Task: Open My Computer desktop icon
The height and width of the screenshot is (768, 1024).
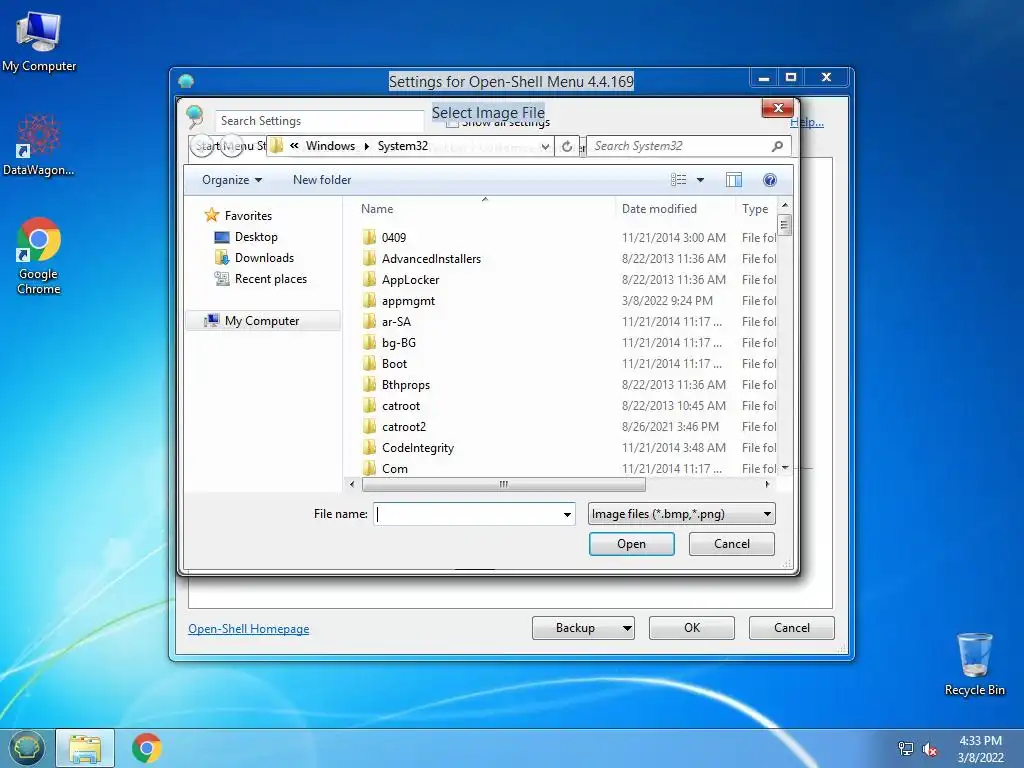Action: click(39, 42)
